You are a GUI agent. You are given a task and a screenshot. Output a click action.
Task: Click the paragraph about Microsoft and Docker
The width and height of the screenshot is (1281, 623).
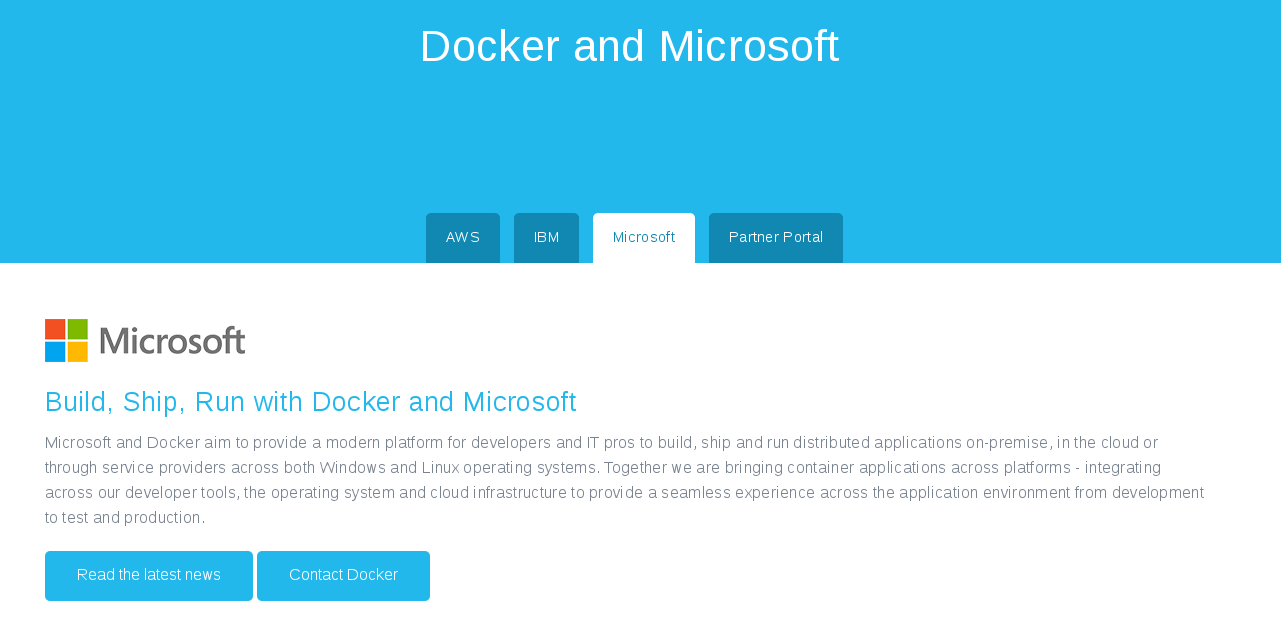point(625,480)
